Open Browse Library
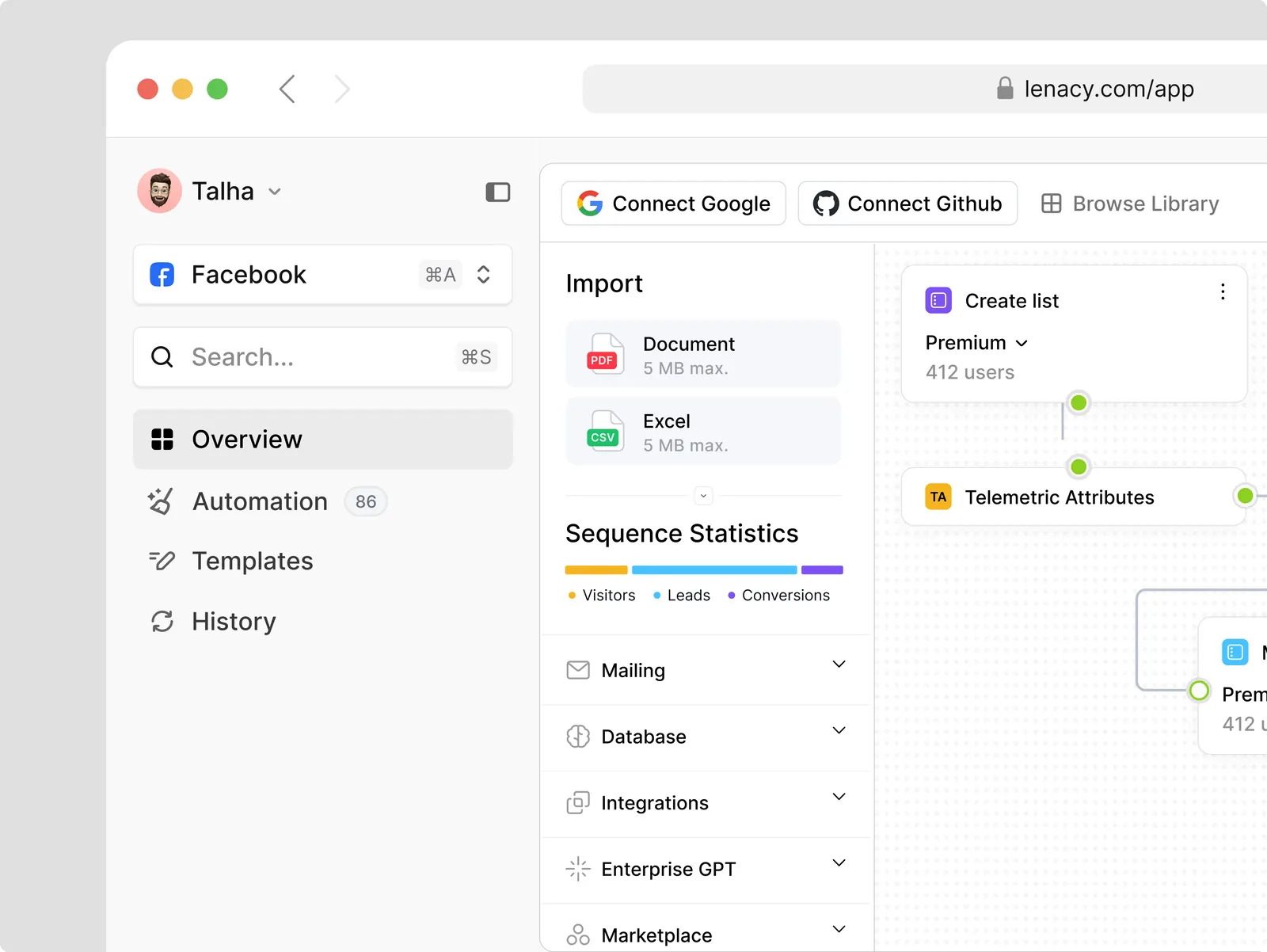This screenshot has height=952, width=1267. (x=1130, y=204)
